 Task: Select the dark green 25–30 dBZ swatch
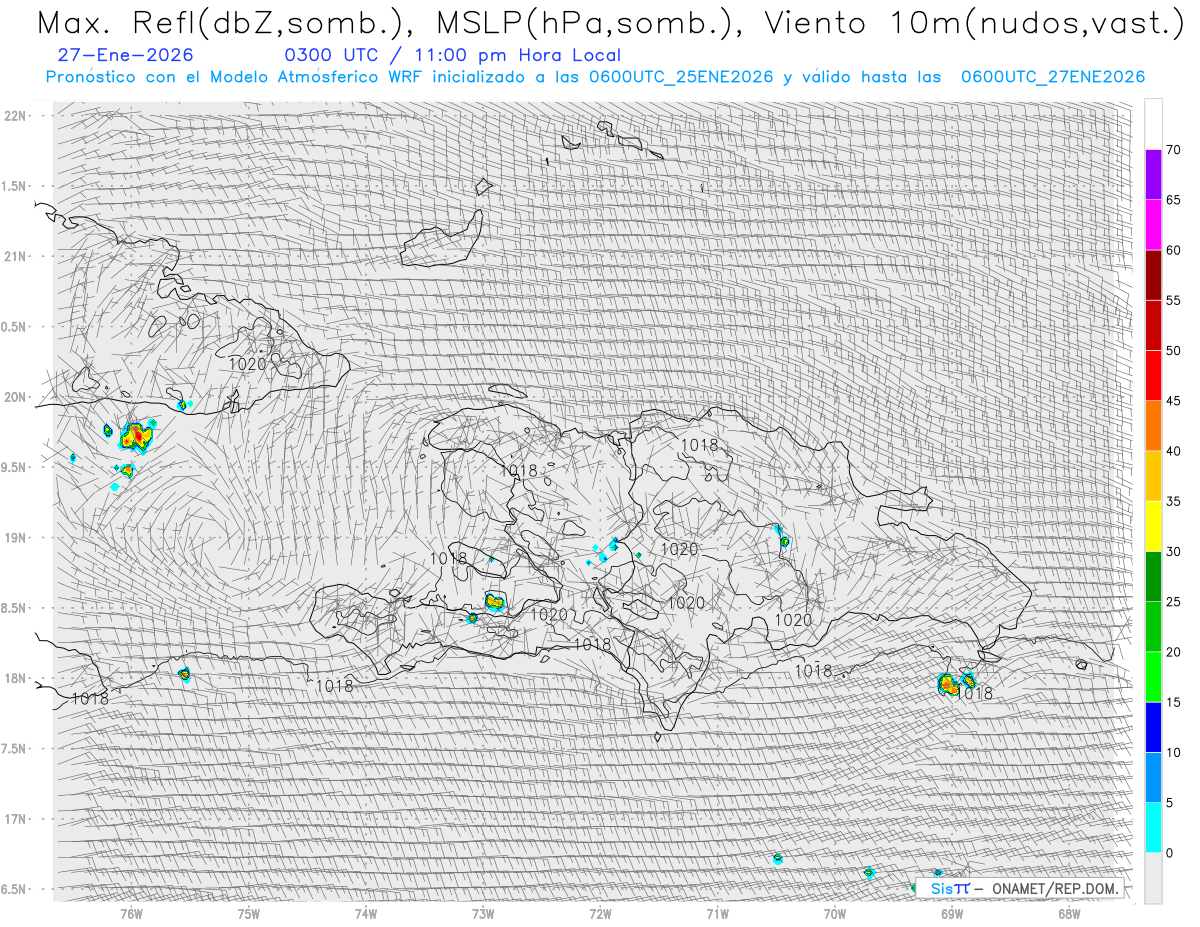[1153, 576]
